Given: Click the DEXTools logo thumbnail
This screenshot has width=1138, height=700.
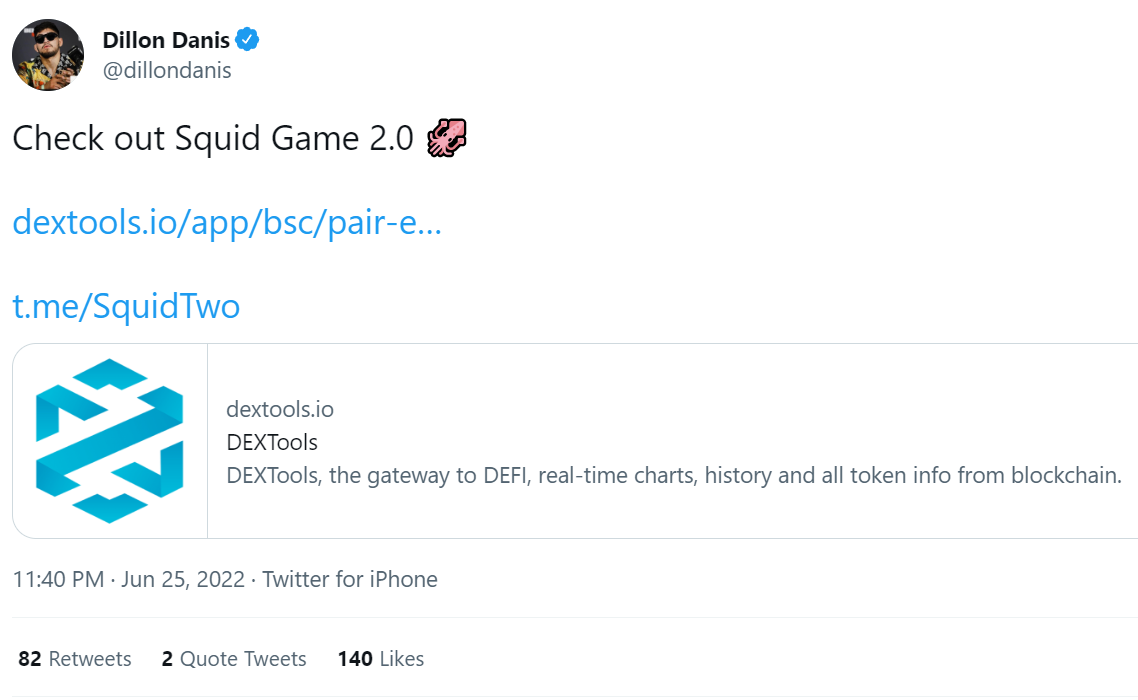Looking at the screenshot, I should [x=110, y=441].
